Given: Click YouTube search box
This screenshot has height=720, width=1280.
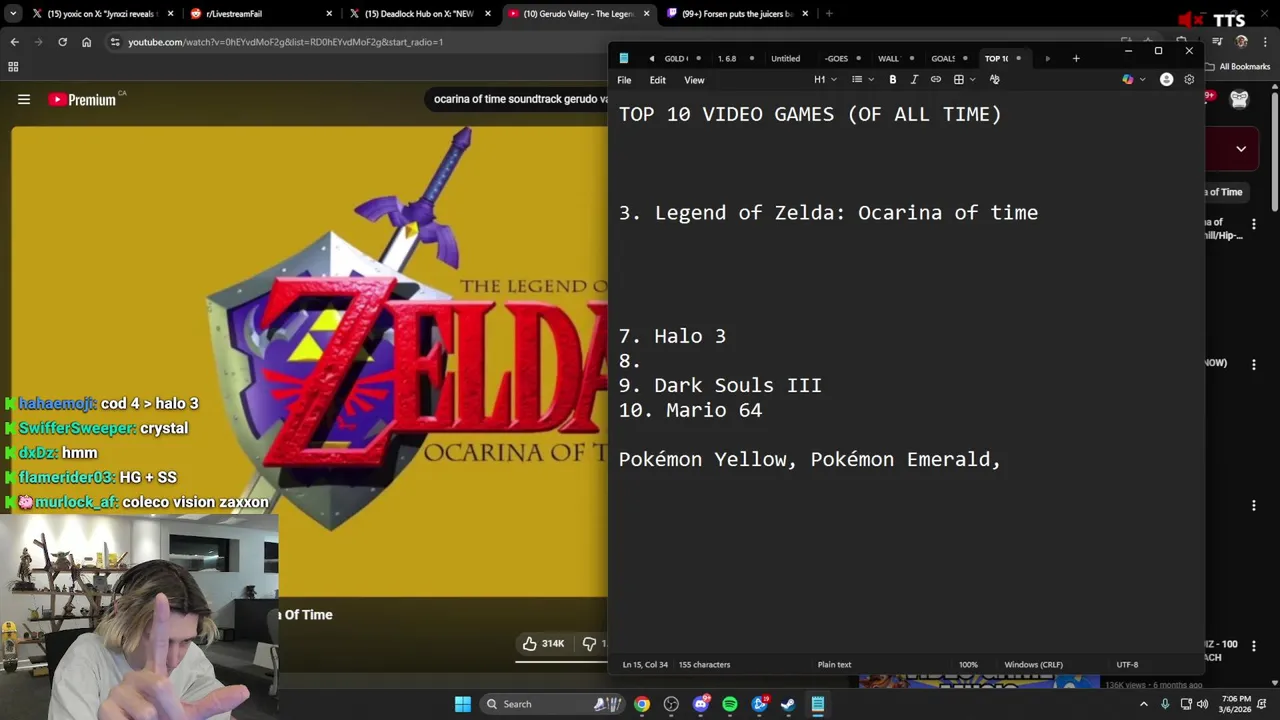Looking at the screenshot, I should click(x=515, y=99).
